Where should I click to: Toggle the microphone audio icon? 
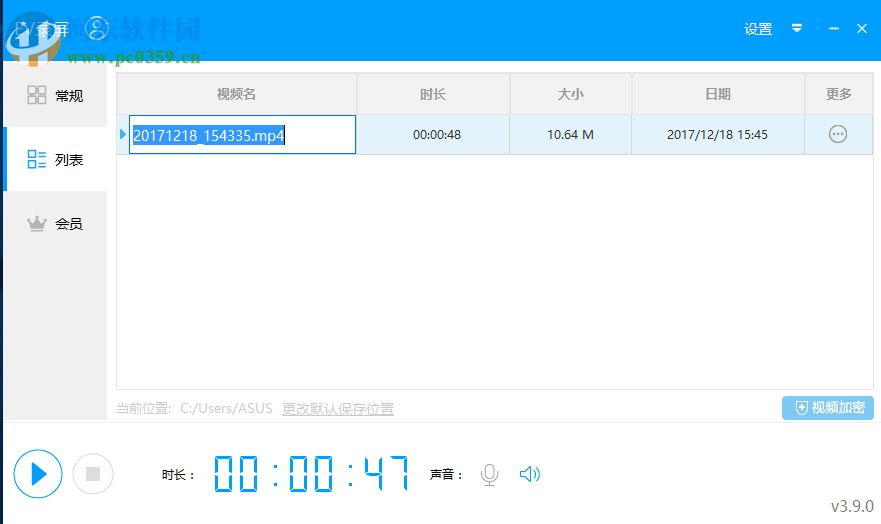tap(489, 475)
